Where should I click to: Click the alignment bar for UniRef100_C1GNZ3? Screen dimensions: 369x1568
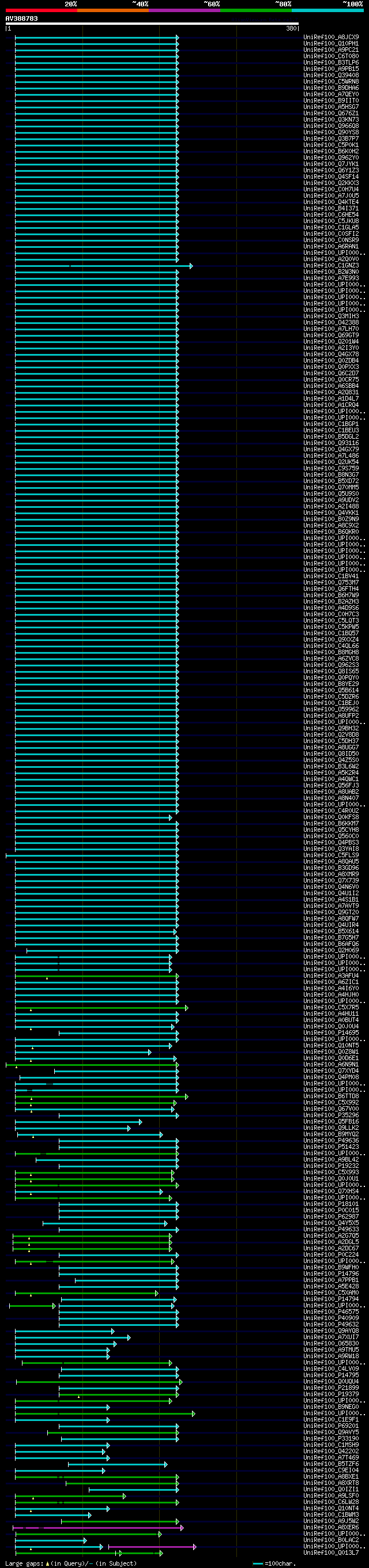pyautogui.click(x=104, y=266)
